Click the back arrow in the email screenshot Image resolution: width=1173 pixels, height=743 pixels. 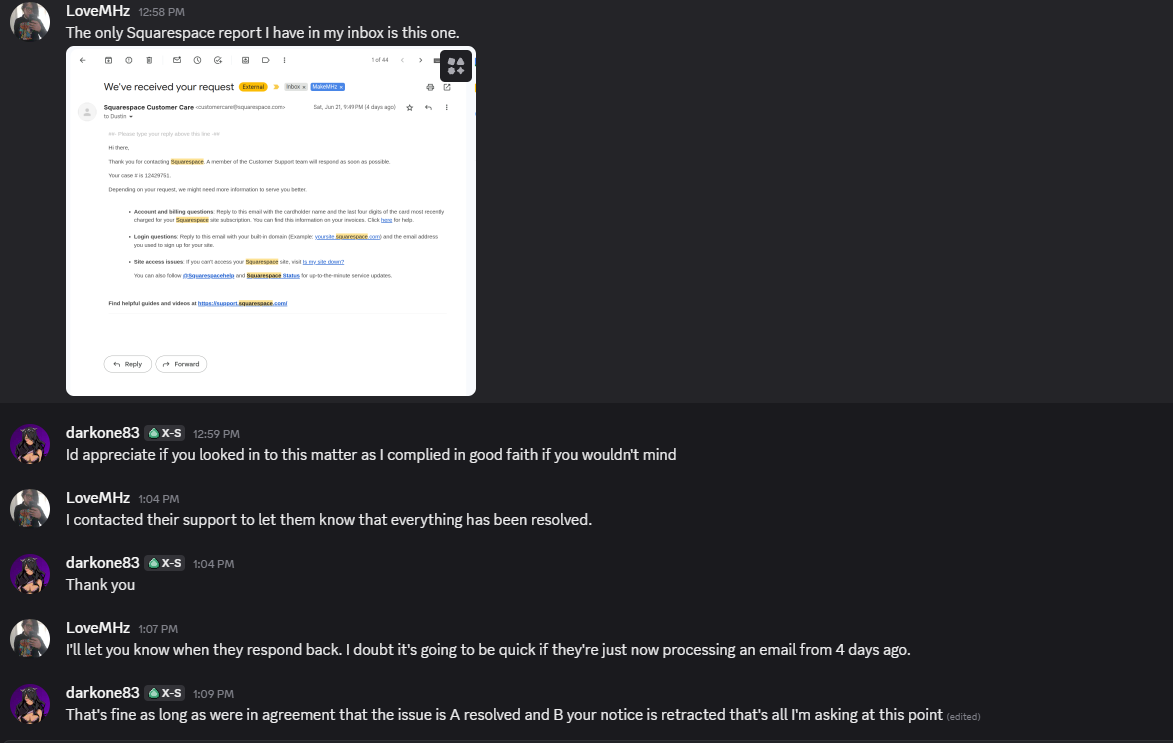coord(83,61)
